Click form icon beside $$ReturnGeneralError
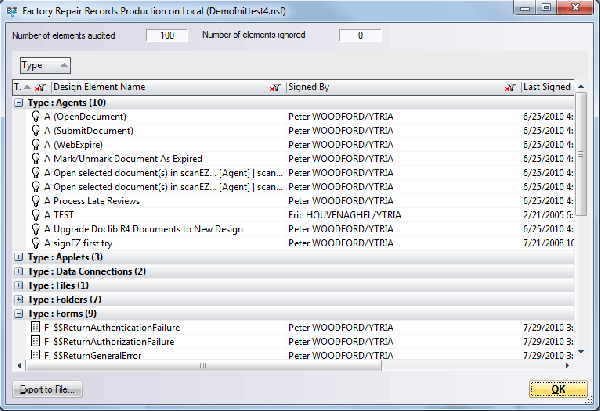Screen dimensions: 600x411 pyautogui.click(x=35, y=355)
